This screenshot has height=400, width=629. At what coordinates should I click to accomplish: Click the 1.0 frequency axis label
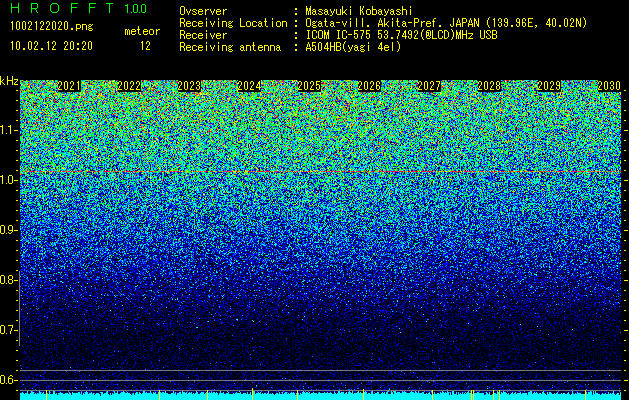[8, 180]
